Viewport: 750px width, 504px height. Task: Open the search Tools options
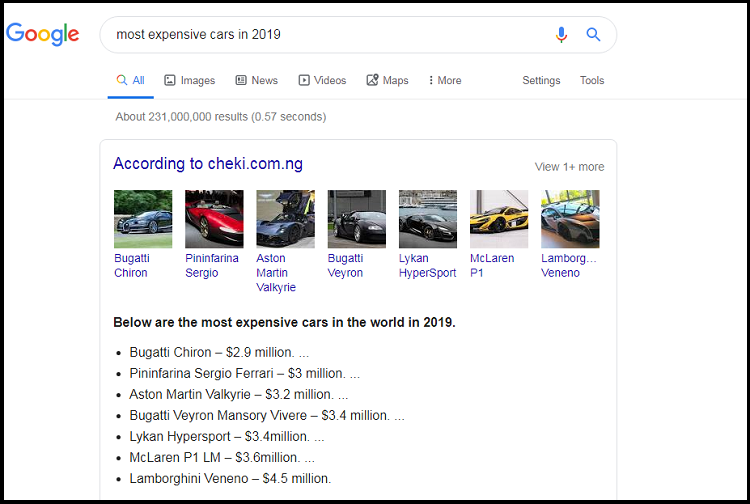click(592, 80)
